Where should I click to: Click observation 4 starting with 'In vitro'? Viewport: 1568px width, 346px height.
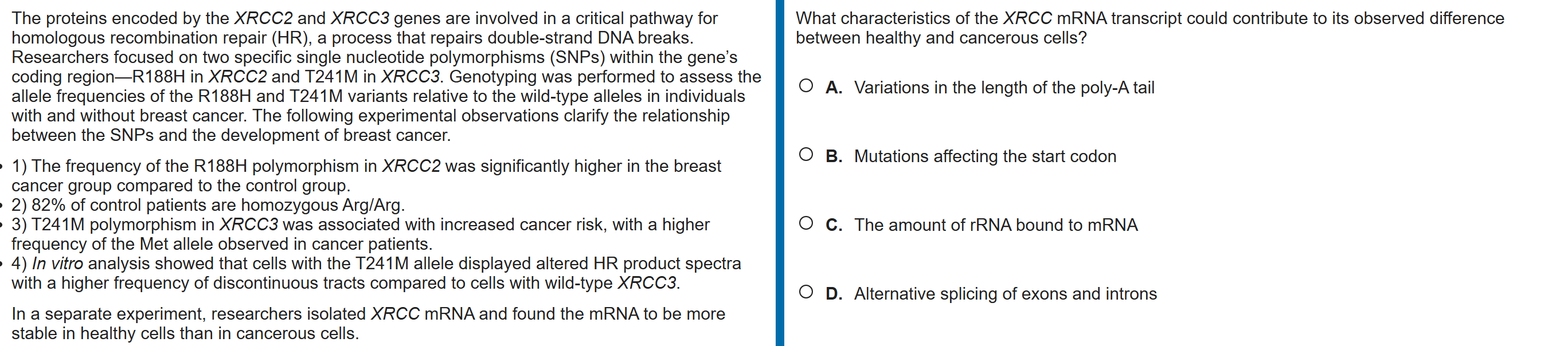[376, 273]
